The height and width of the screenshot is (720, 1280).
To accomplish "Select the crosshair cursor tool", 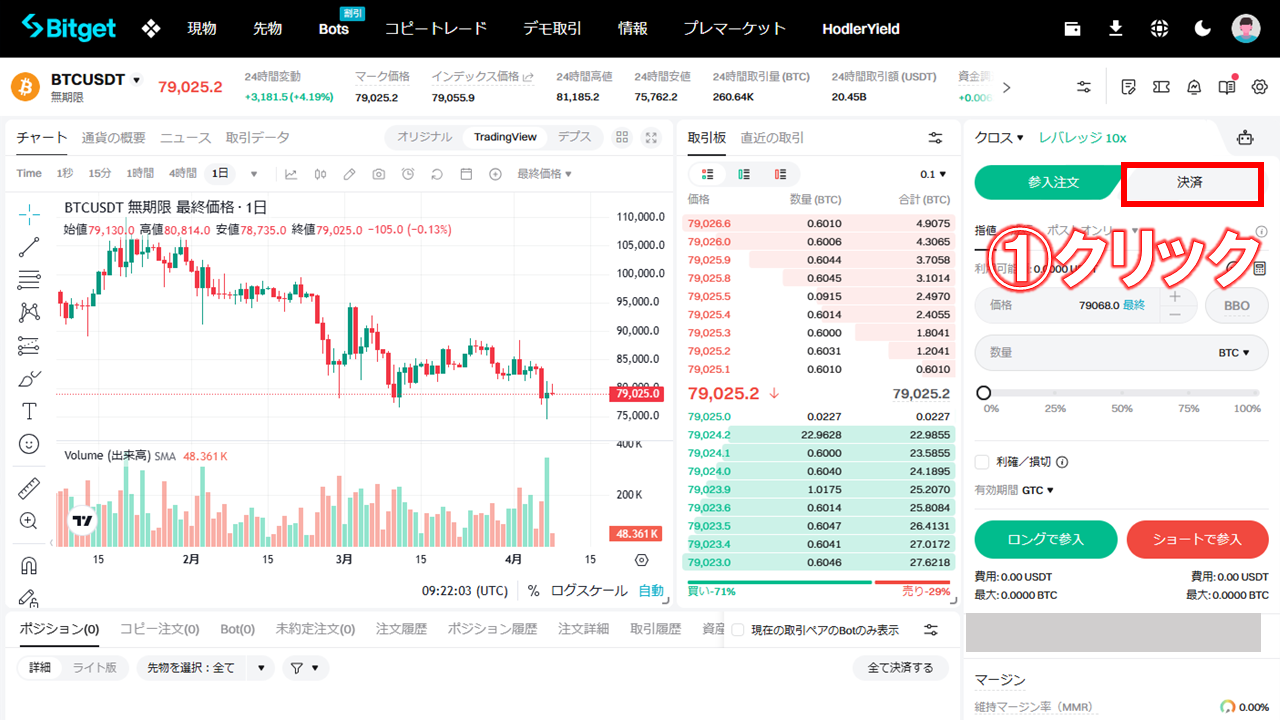I will [27, 213].
